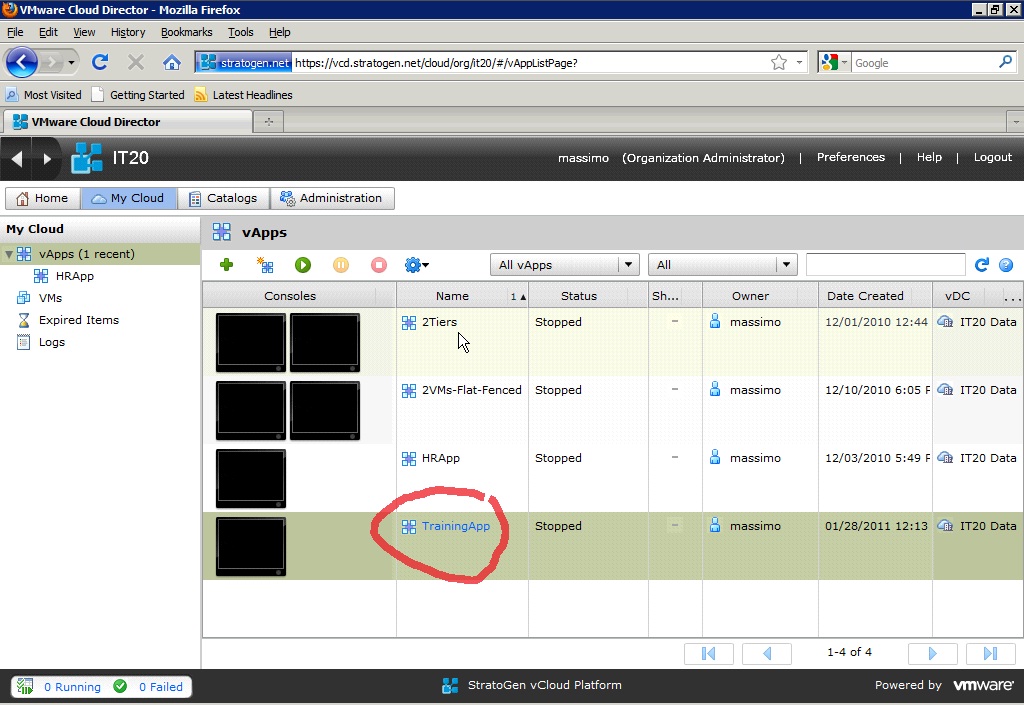Open the Most Visited bookmarks

point(44,95)
